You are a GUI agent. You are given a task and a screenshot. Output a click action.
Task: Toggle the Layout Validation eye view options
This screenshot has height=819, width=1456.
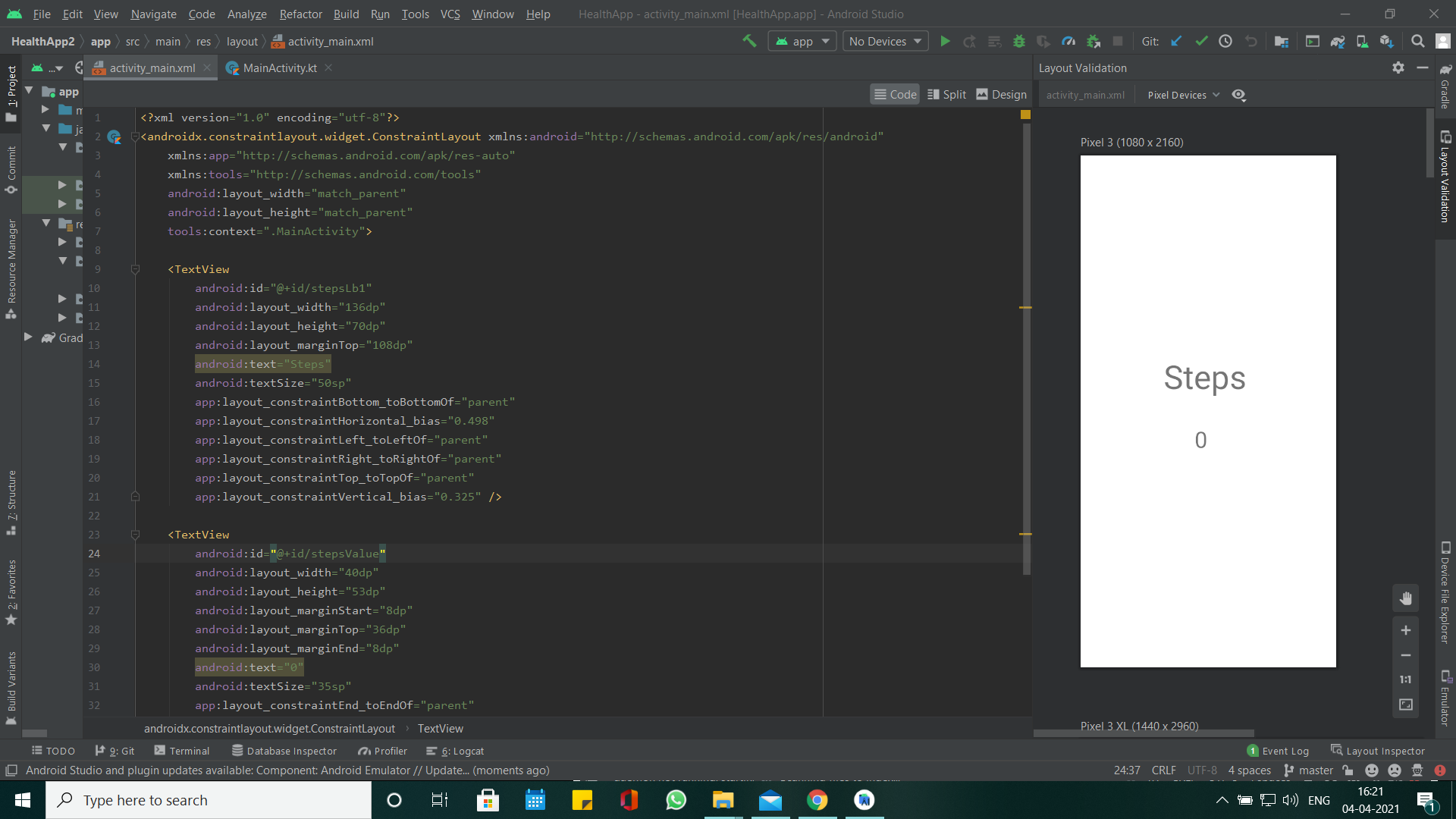1239,95
